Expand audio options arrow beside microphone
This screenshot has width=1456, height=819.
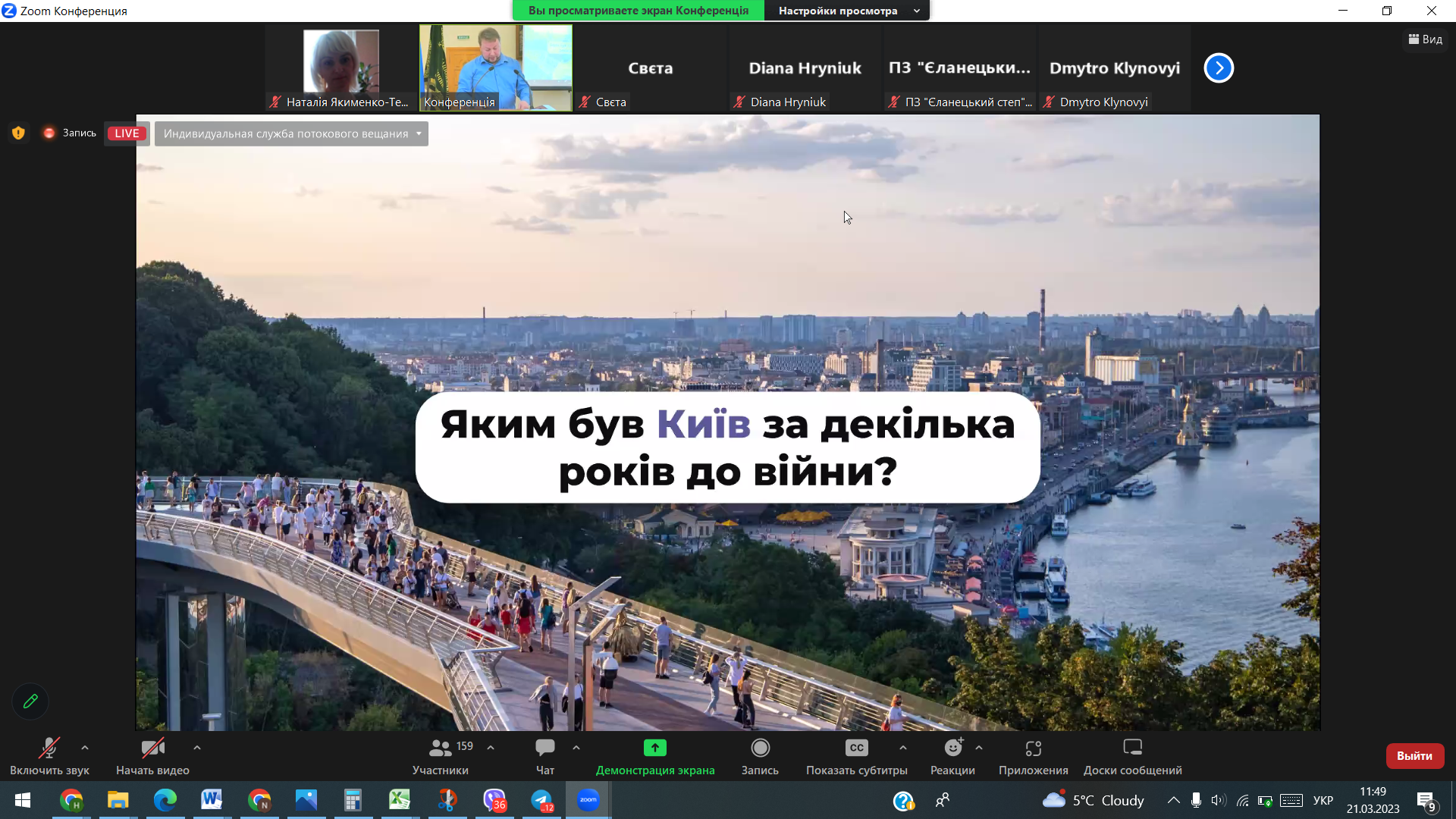coord(85,748)
